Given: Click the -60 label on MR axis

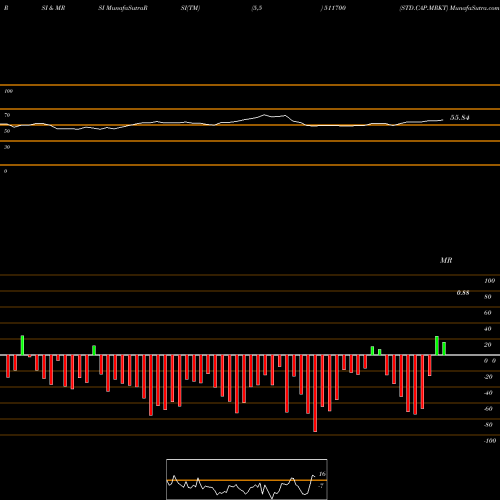Looking at the screenshot, I should (x=488, y=409).
